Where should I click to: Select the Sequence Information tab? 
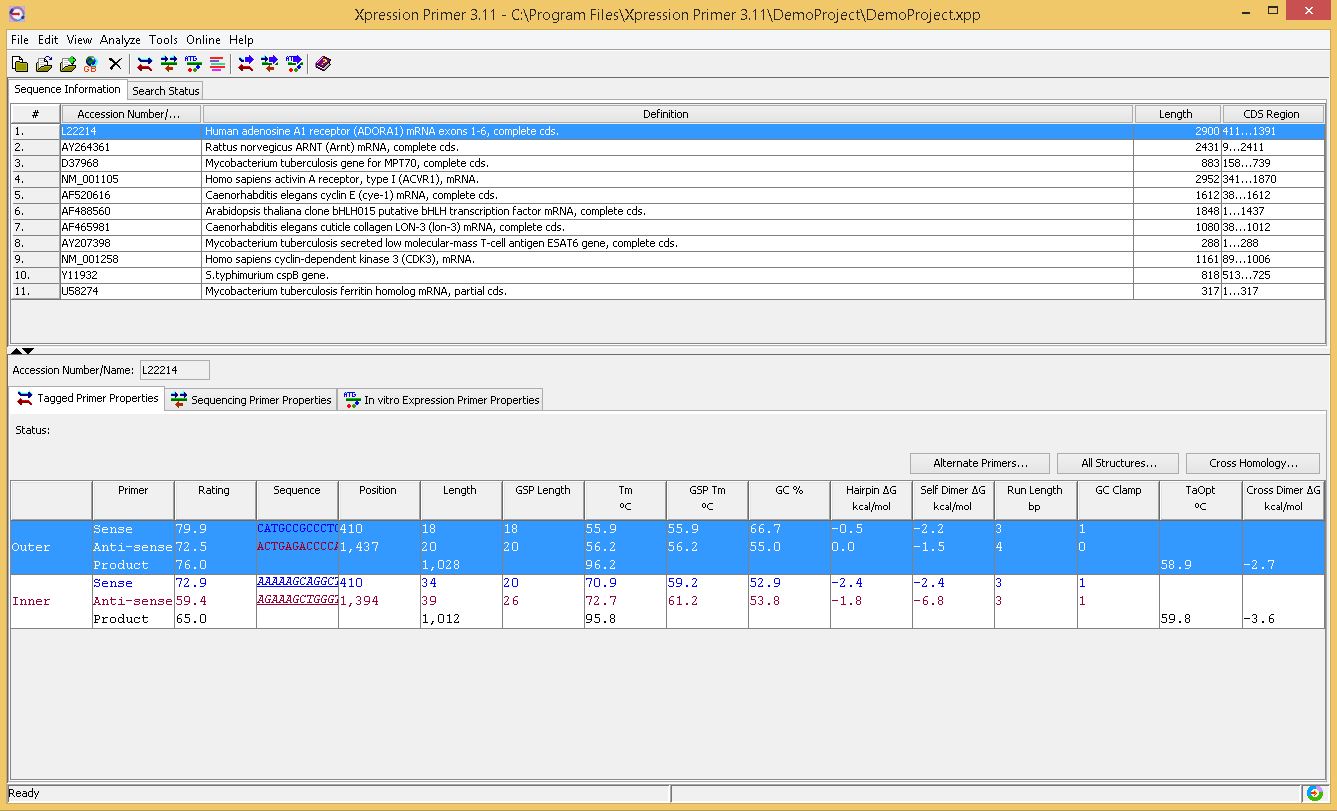pos(68,89)
